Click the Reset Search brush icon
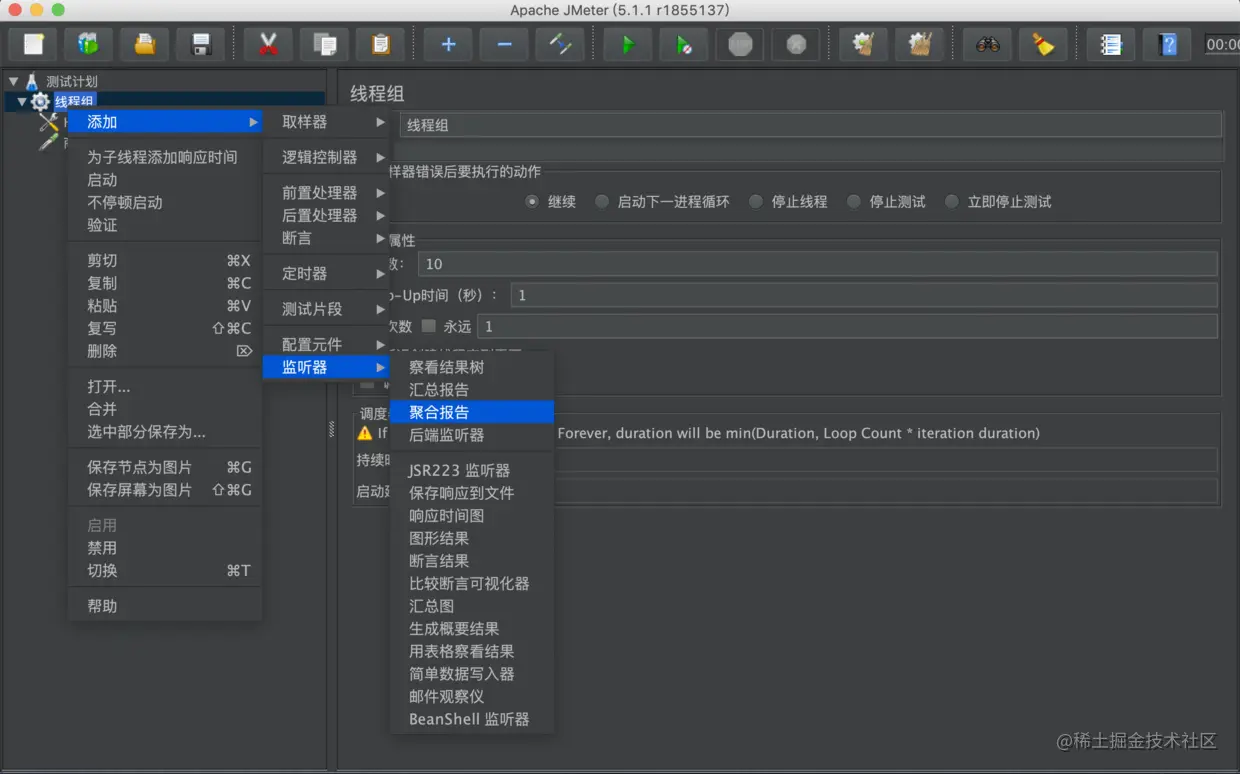The image size is (1240, 774). click(x=1044, y=45)
